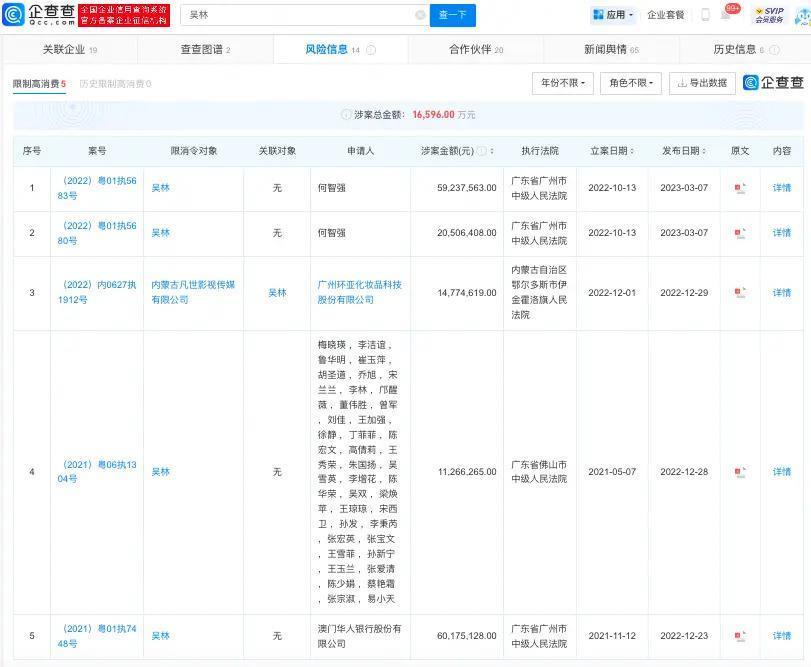
Task: Open 详情 for the first case
Action: click(783, 188)
